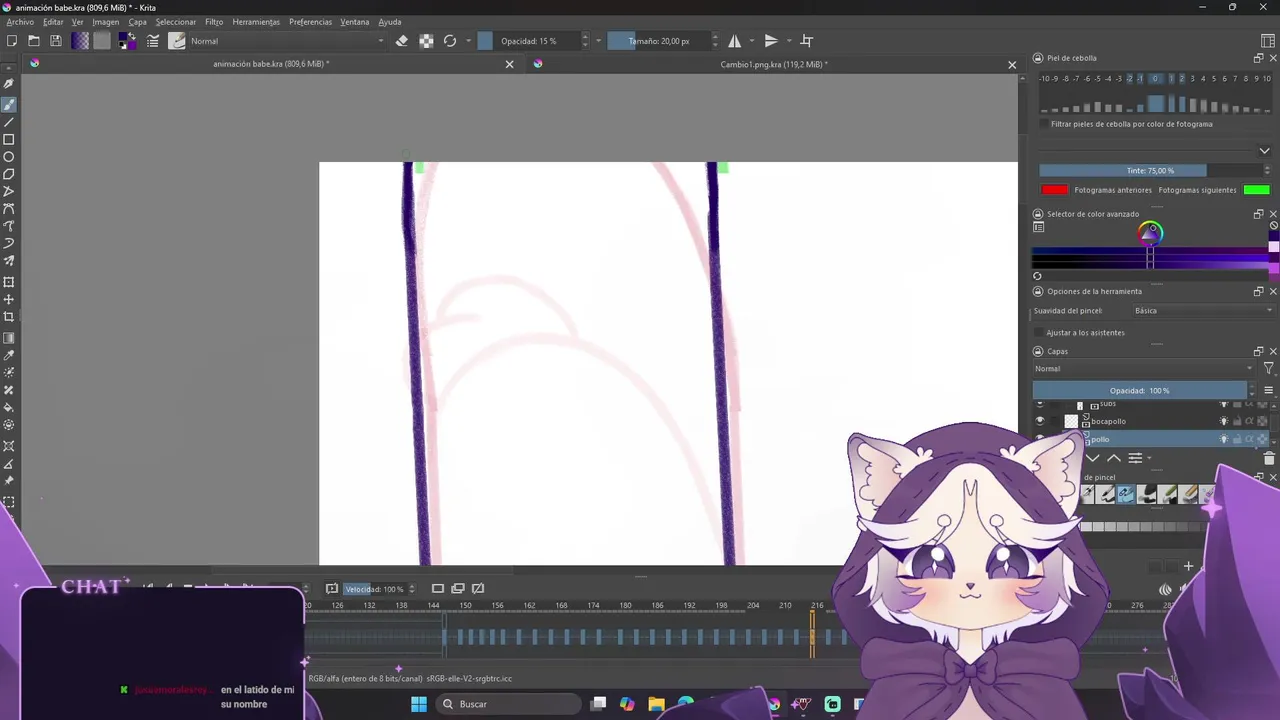Toggle preserve alpha checker icon
Image resolution: width=1280 pixels, height=720 pixels.
(x=426, y=41)
